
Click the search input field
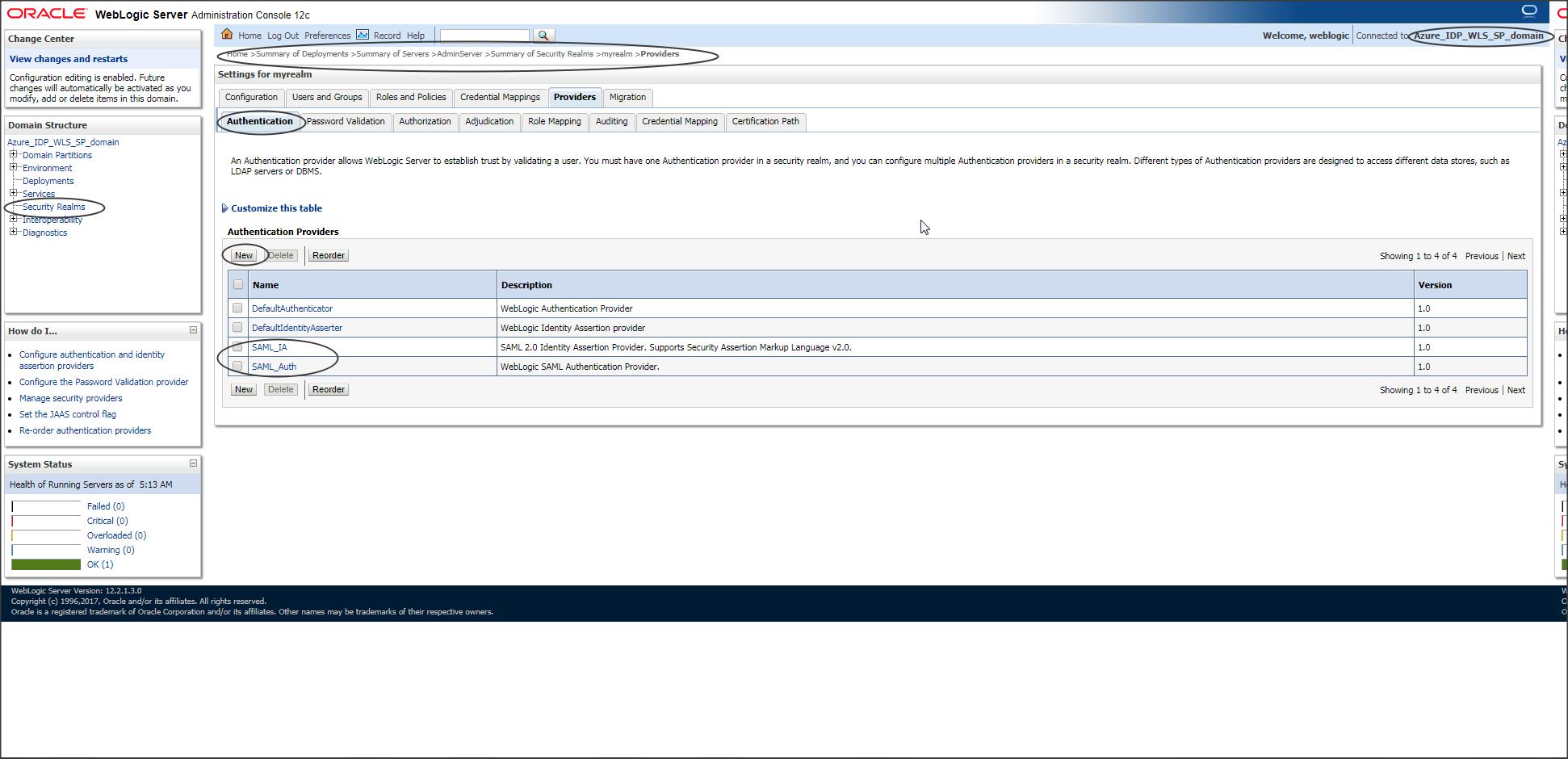tap(484, 36)
